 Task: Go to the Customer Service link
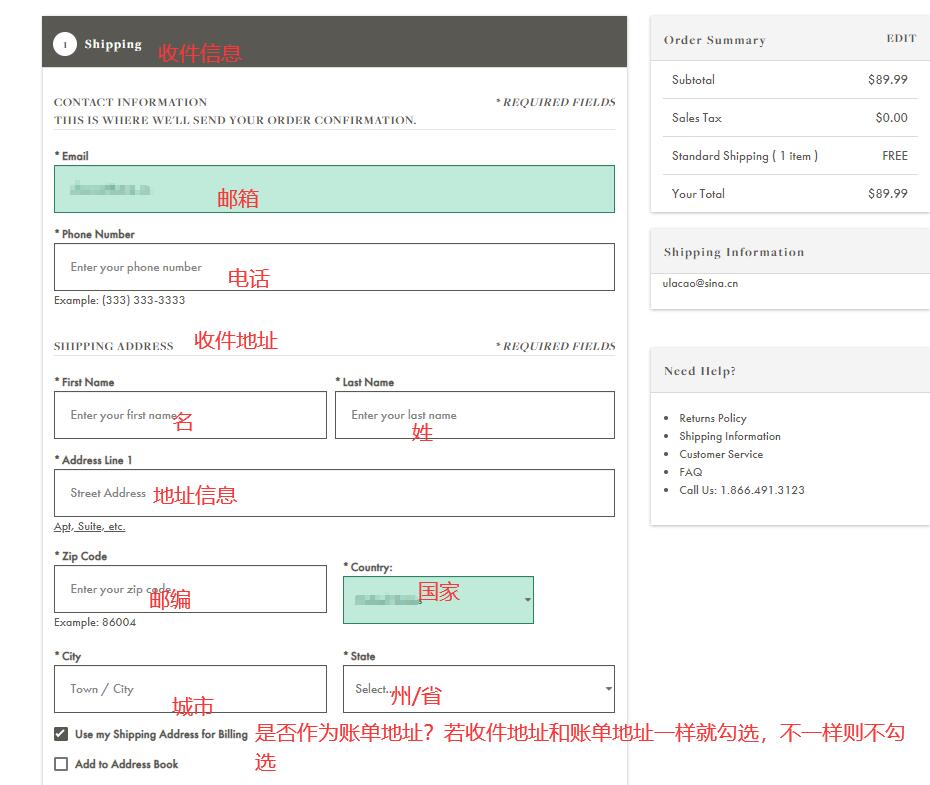click(x=720, y=454)
